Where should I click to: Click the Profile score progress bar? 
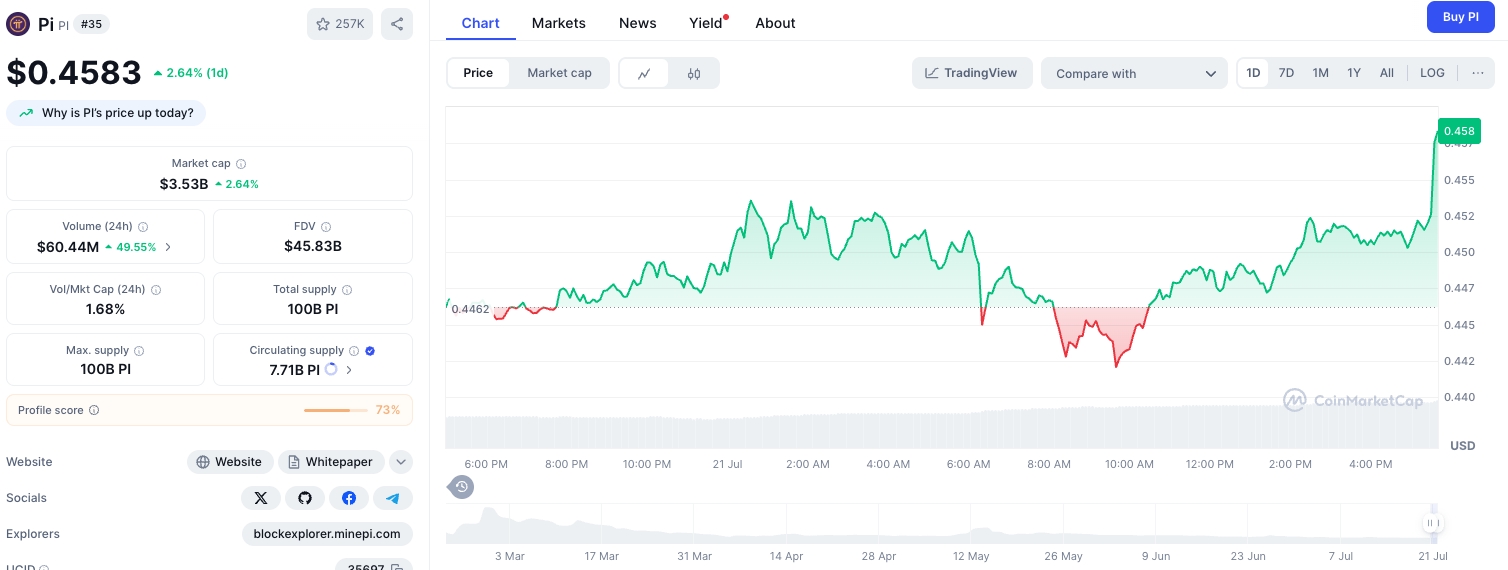[x=336, y=410]
